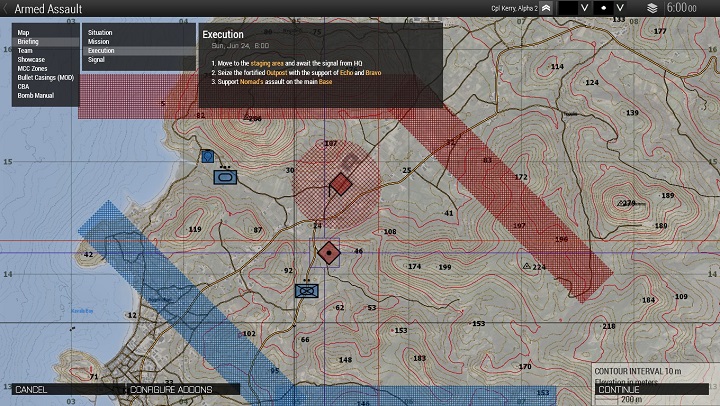Click the red diamond flag marker in the circle
Screen dimensions: 720x406
click(x=340, y=185)
